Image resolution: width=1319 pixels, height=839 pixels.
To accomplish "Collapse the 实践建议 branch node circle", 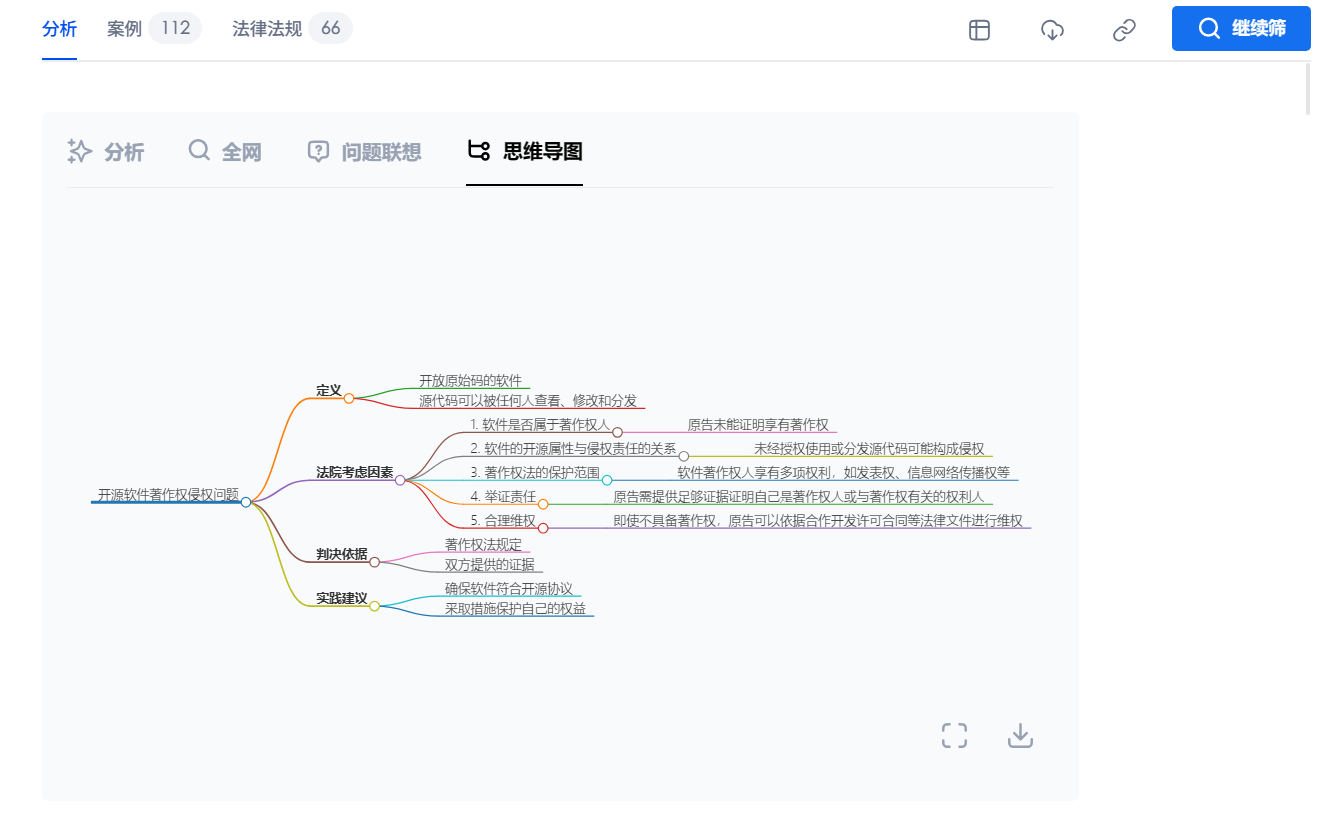I will [374, 605].
